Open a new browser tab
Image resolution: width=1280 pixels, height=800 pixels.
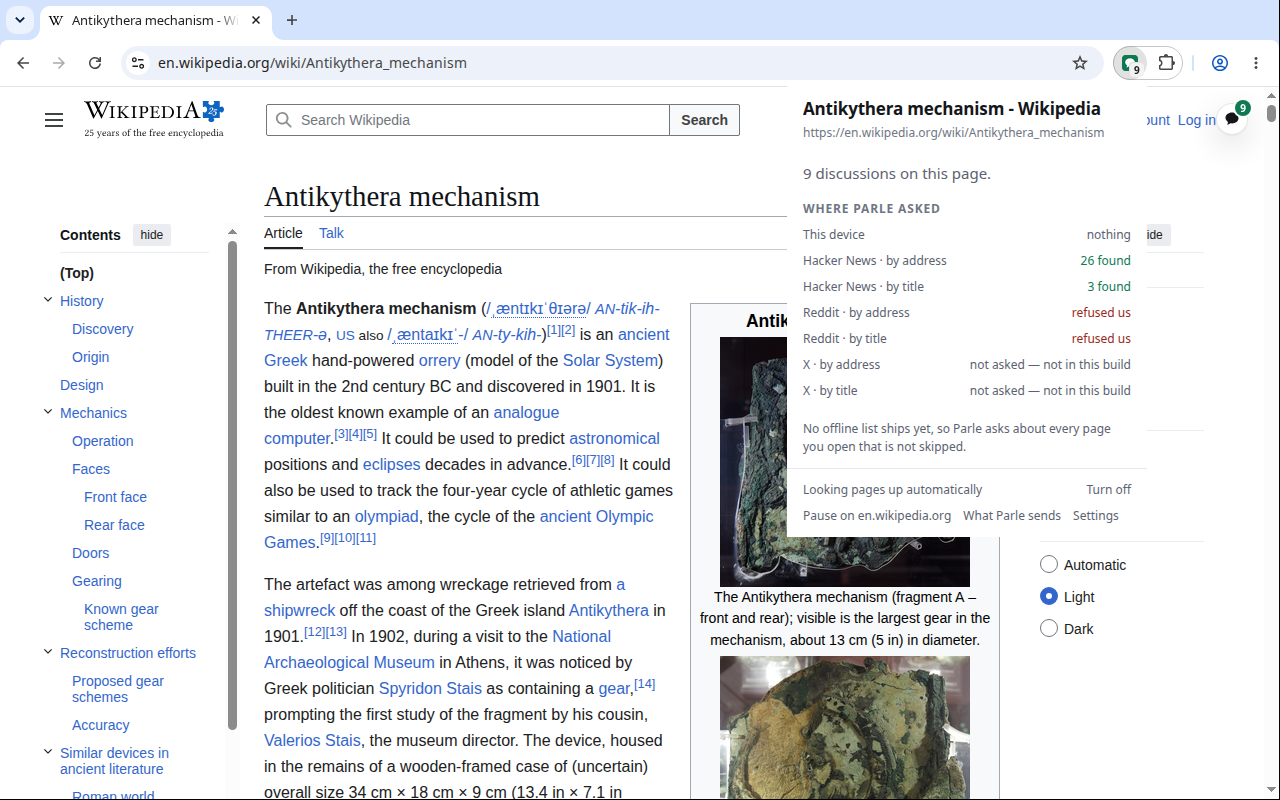pos(292,20)
